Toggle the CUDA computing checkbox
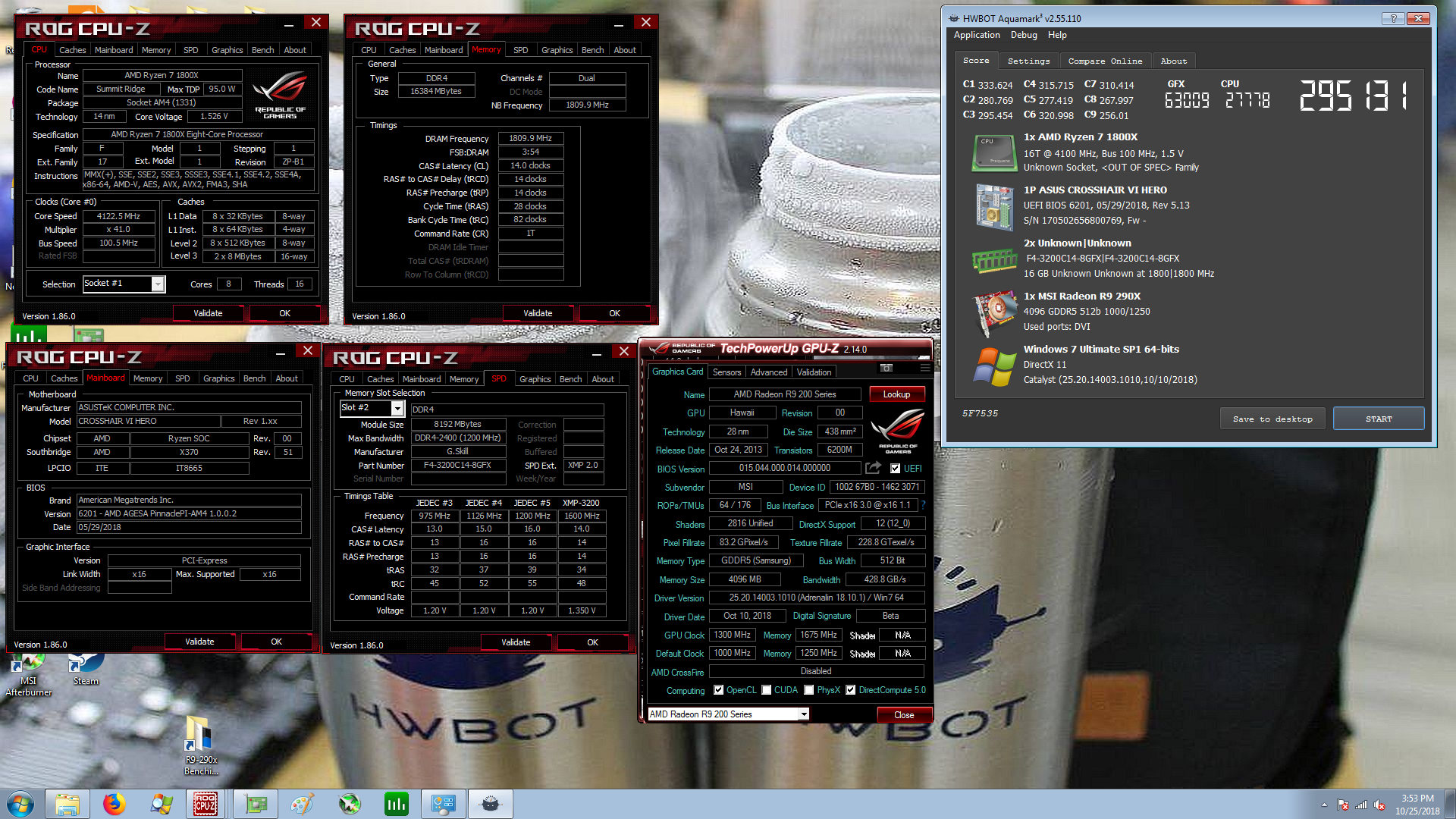The width and height of the screenshot is (1456, 819). point(766,690)
